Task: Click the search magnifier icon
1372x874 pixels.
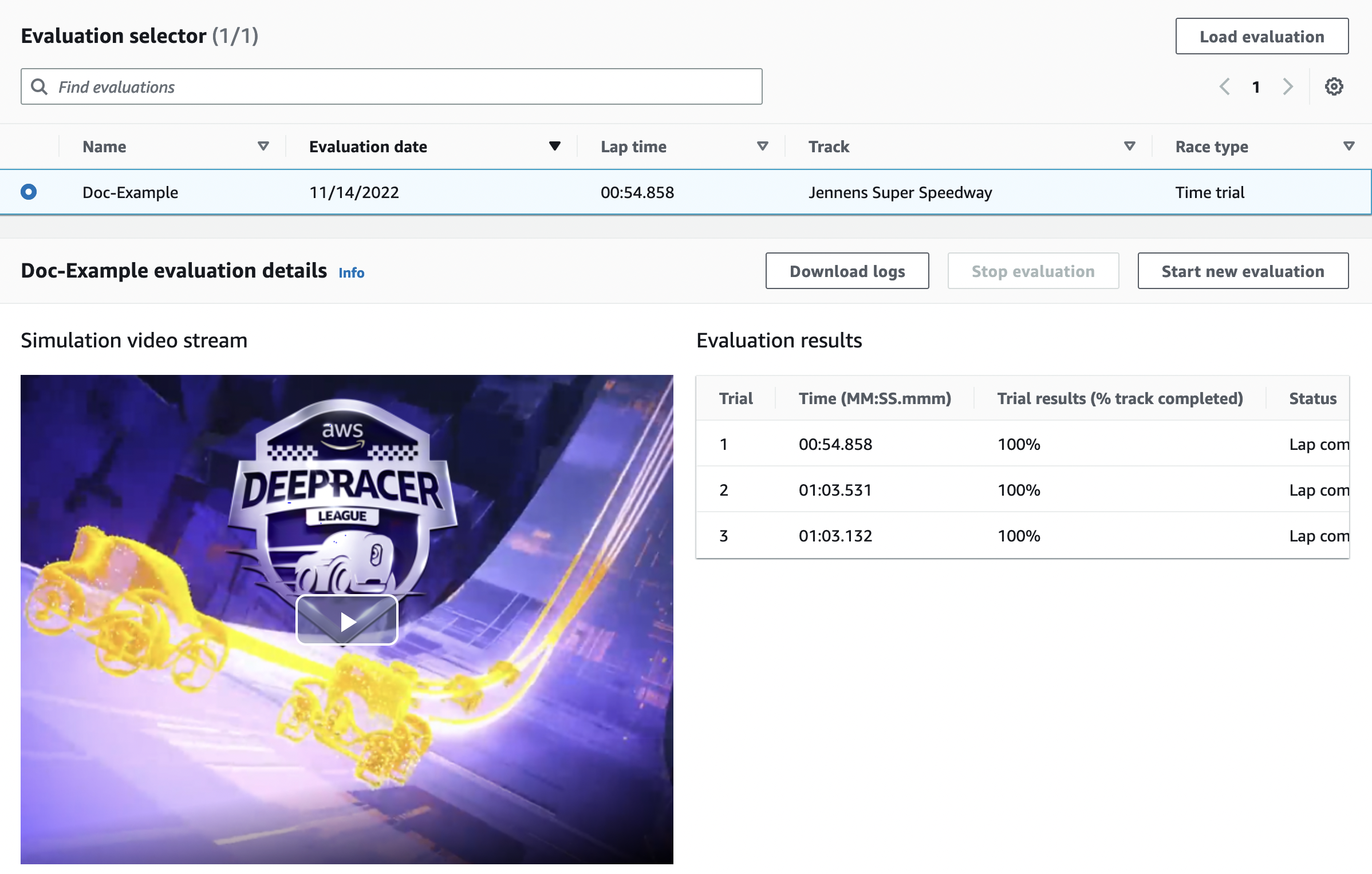Action: pyautogui.click(x=40, y=86)
